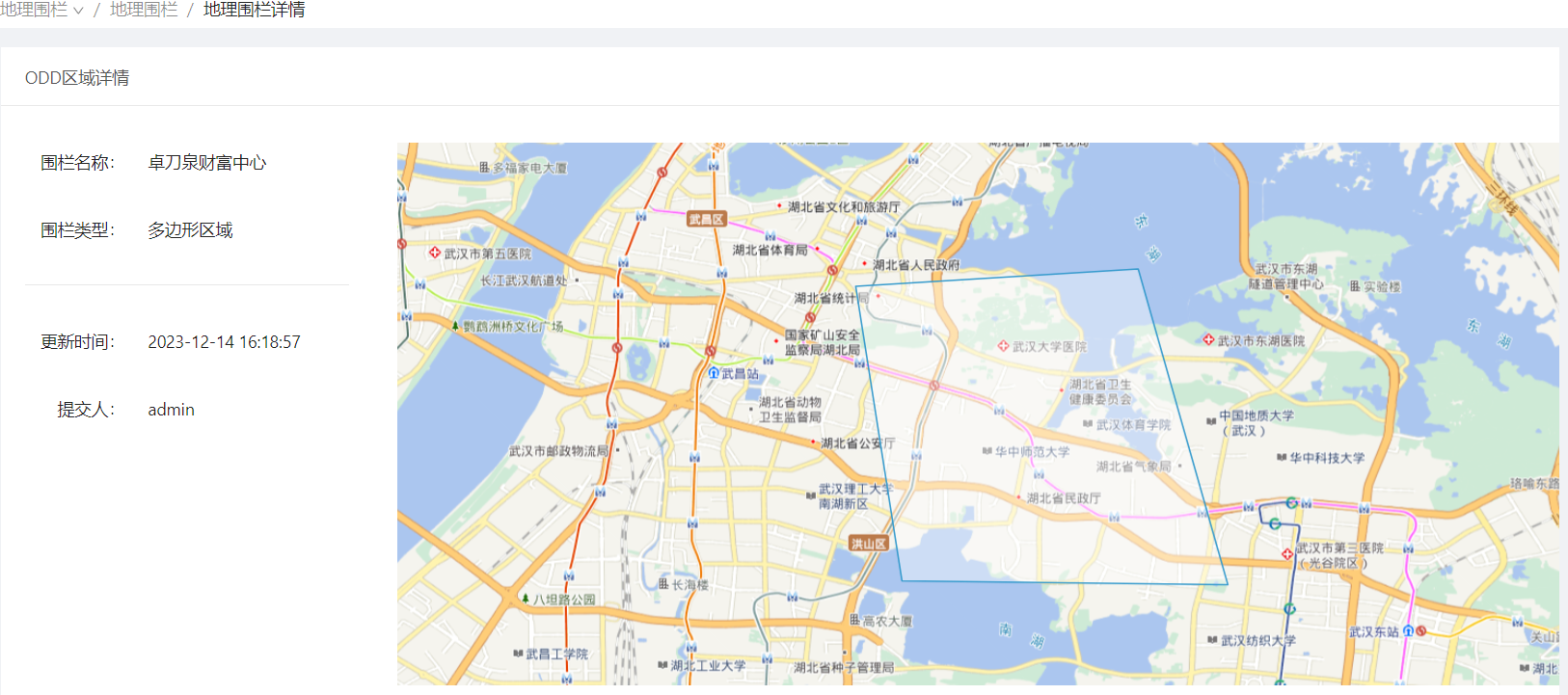Viewport: 1568px width, 695px height.
Task: Click the 武汉市邮政物流局 map label
Action: pos(559,451)
